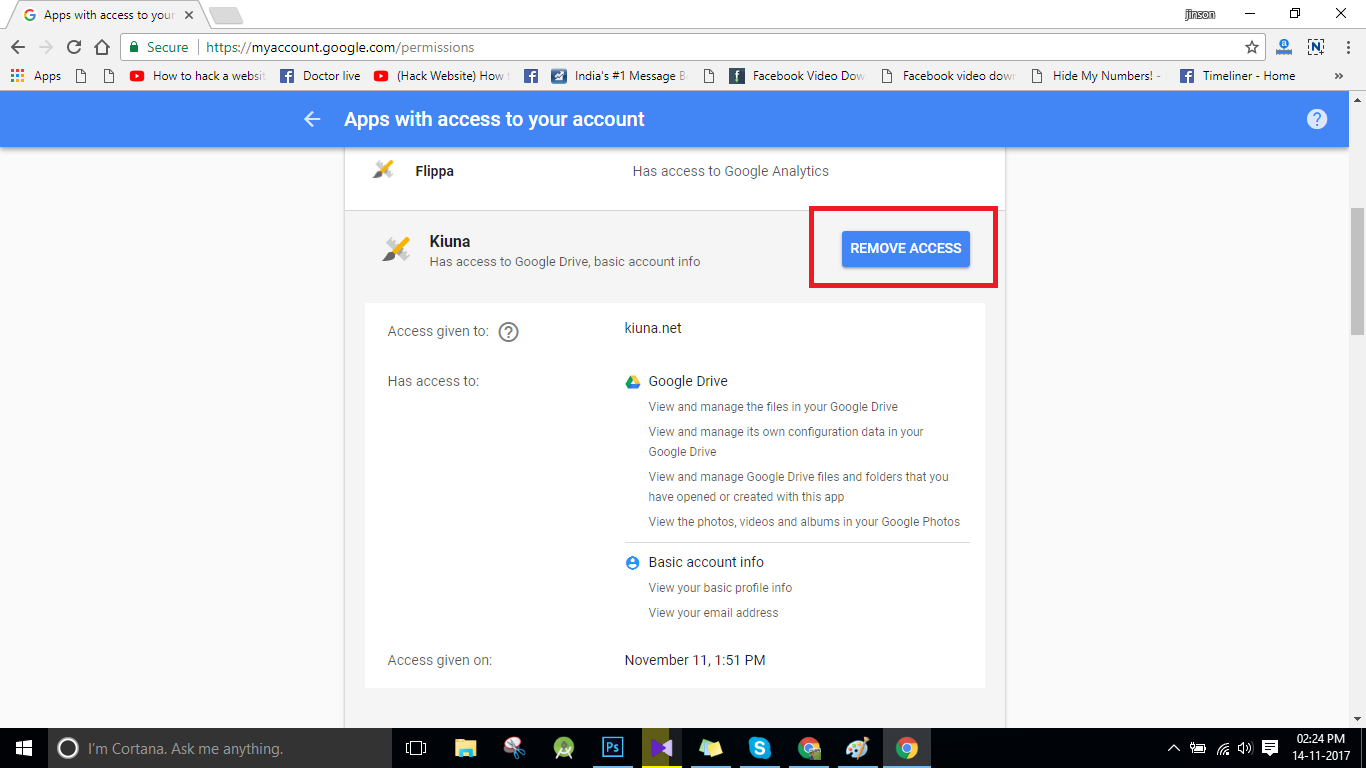
Task: Click the address bar URL
Action: [x=340, y=47]
